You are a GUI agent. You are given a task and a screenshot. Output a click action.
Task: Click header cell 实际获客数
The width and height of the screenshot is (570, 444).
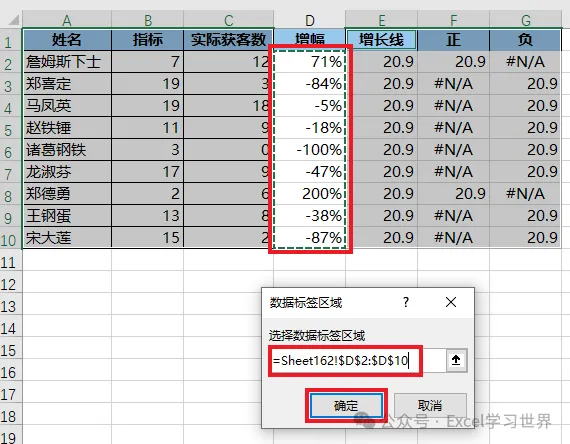coord(229,40)
